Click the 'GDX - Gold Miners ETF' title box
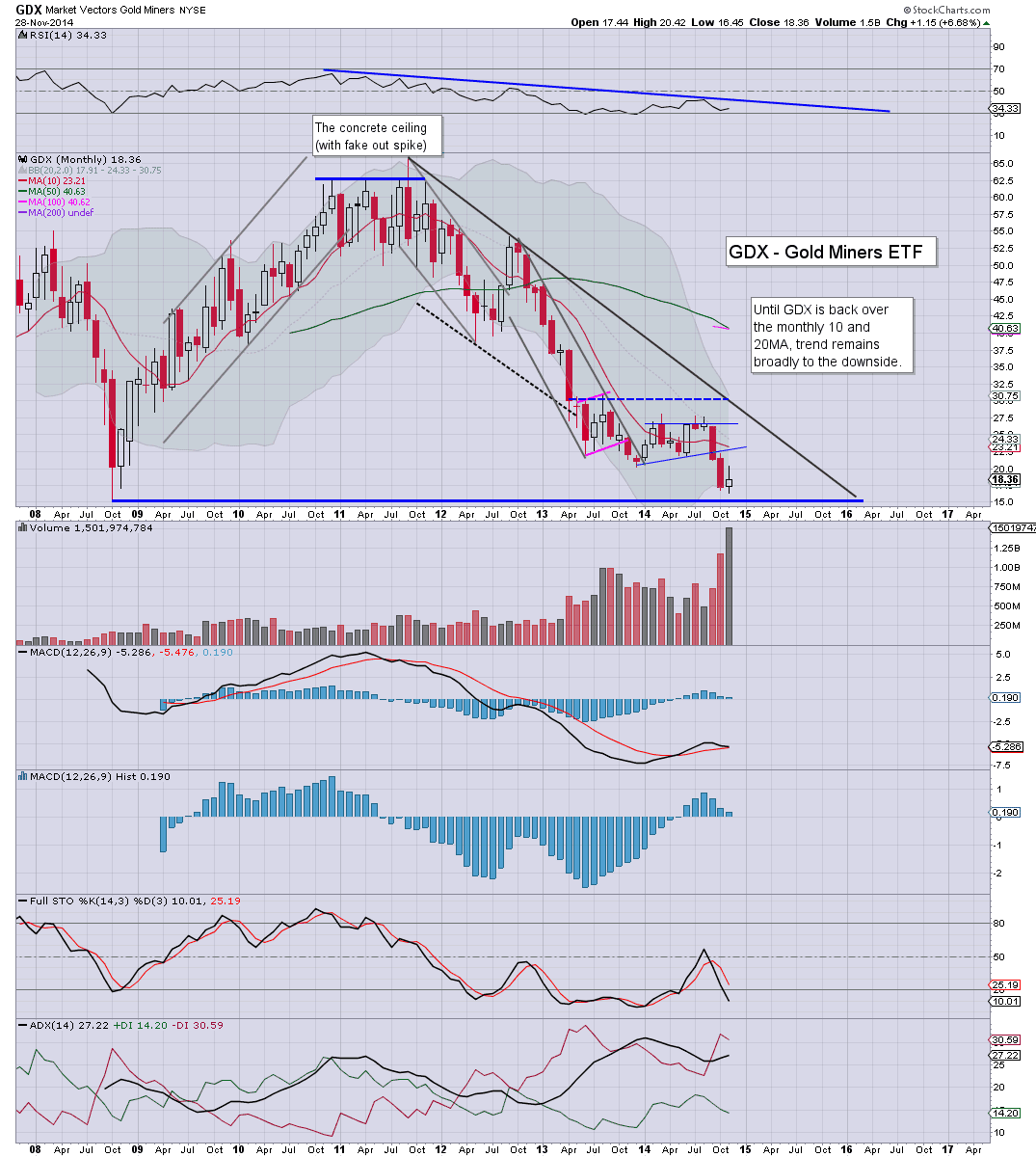Image resolution: width=1036 pixels, height=1157 pixels. pyautogui.click(x=830, y=252)
